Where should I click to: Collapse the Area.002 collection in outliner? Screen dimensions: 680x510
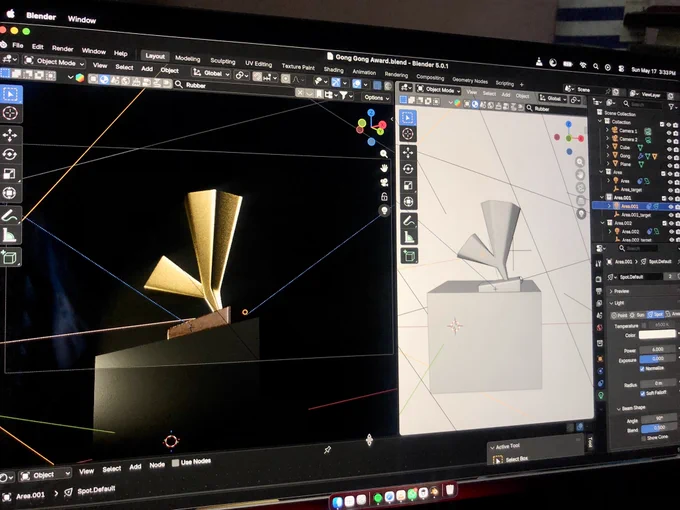[x=603, y=222]
